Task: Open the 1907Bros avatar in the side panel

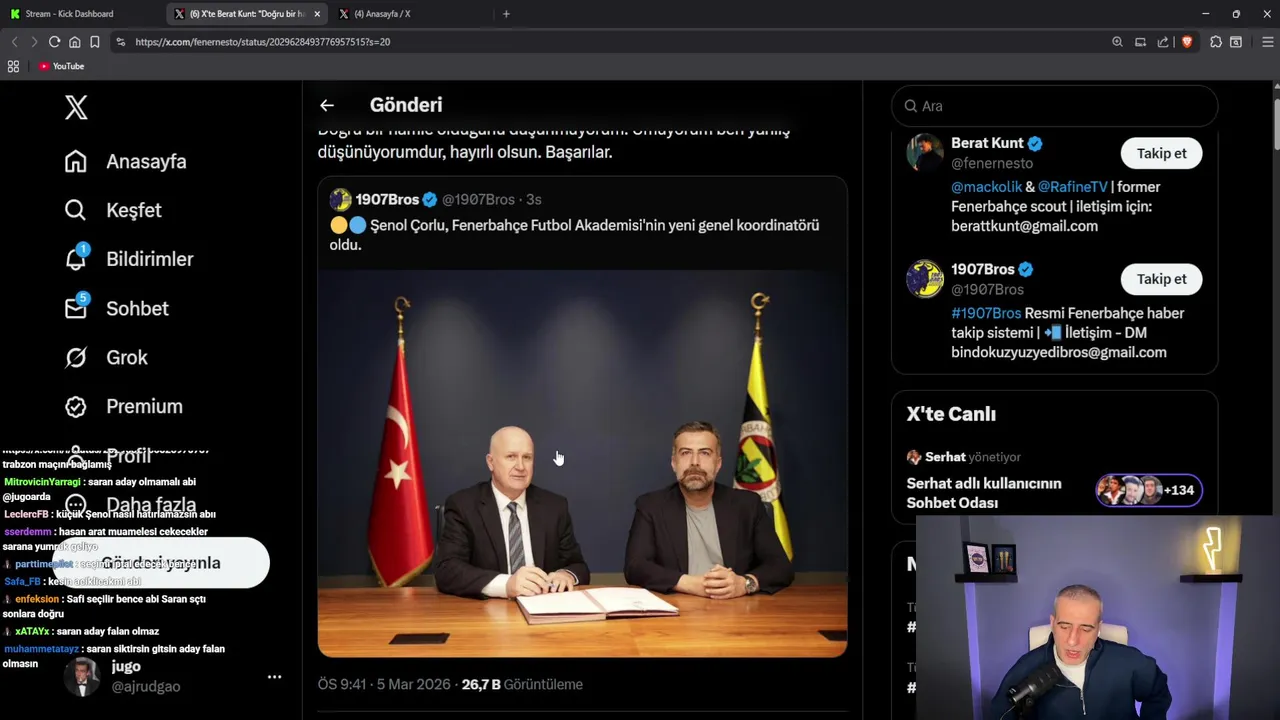Action: click(x=925, y=279)
